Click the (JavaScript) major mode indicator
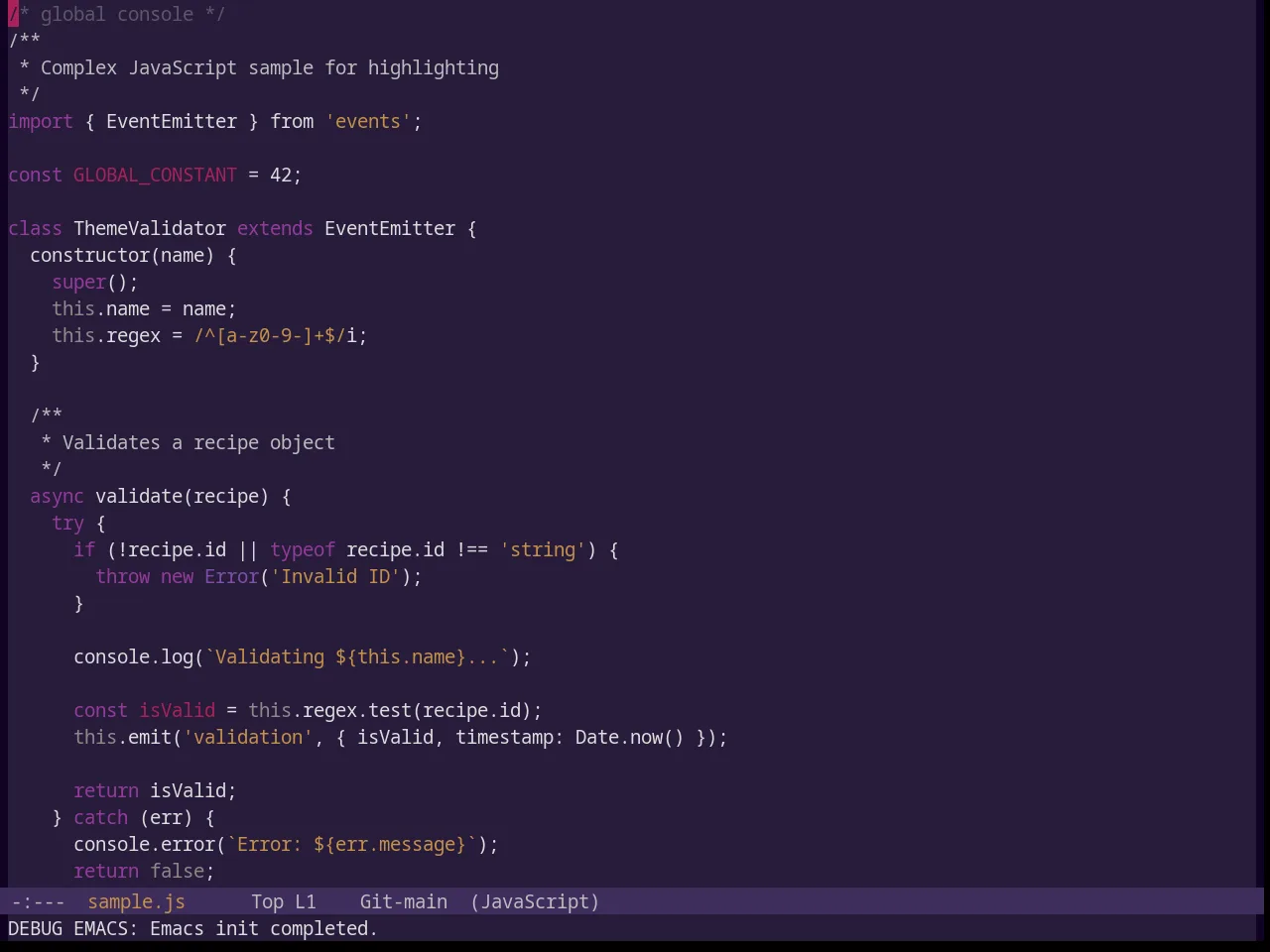The height and width of the screenshot is (952, 1270). (x=535, y=902)
